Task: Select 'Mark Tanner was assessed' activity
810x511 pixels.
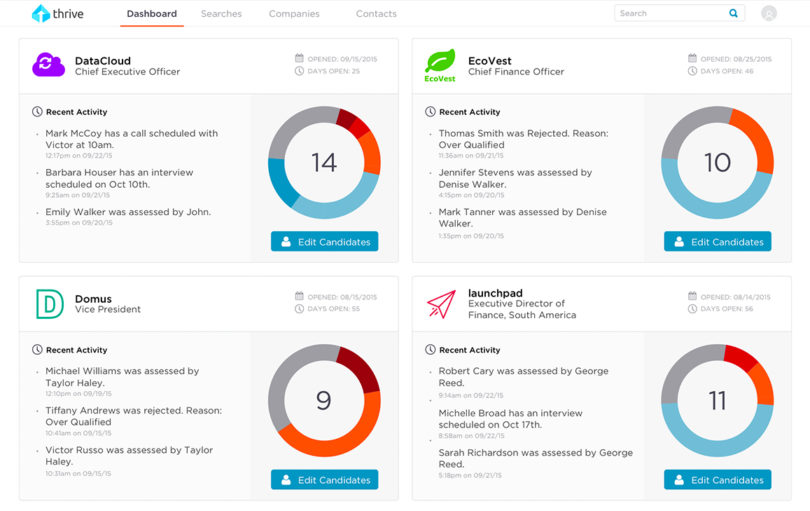Action: (522, 223)
